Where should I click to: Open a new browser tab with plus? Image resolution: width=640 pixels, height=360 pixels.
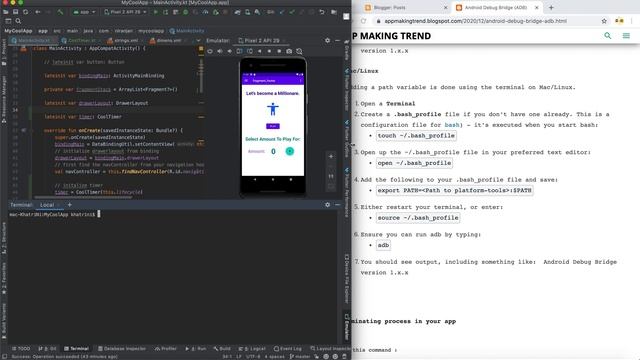click(551, 7)
